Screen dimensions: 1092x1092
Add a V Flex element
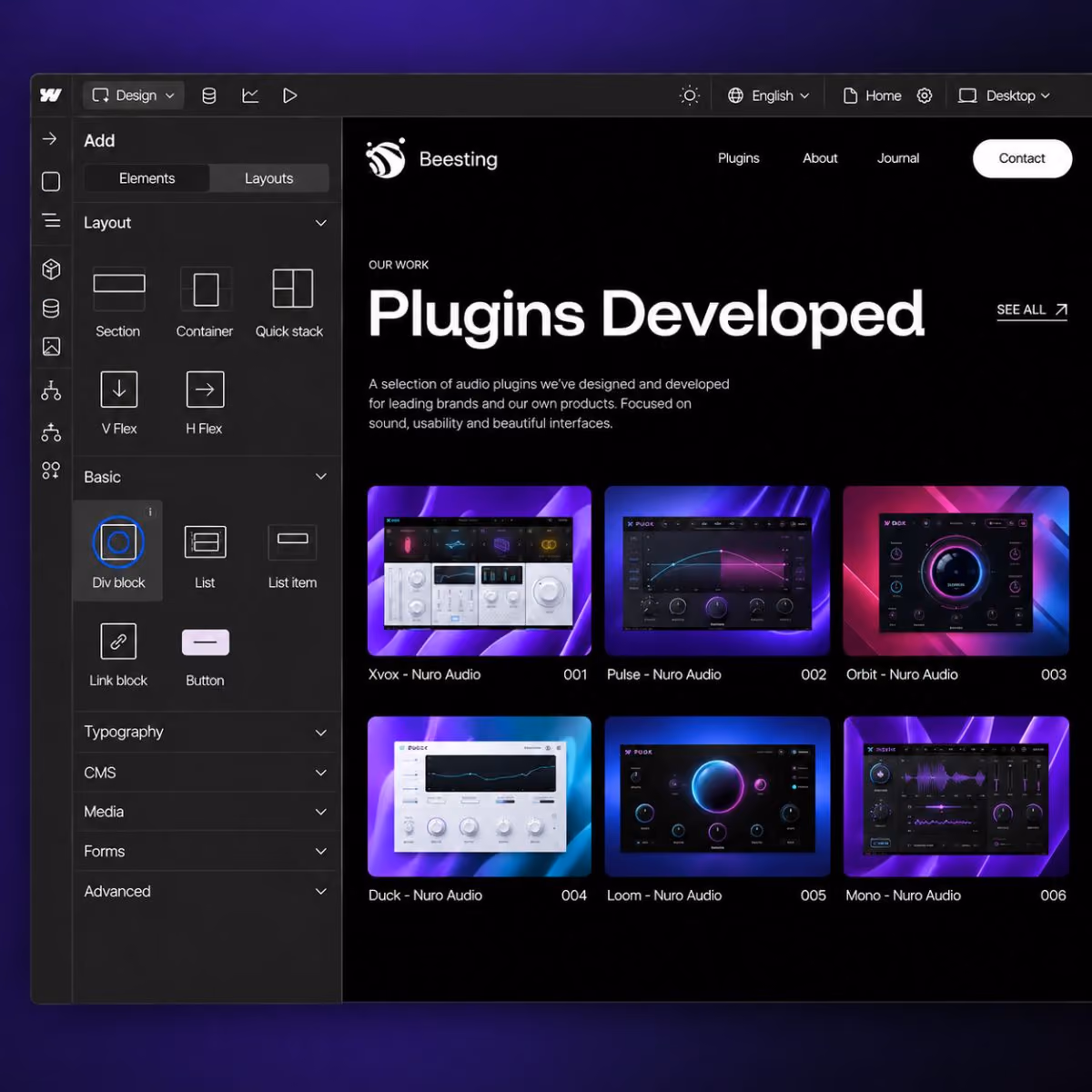point(118,403)
